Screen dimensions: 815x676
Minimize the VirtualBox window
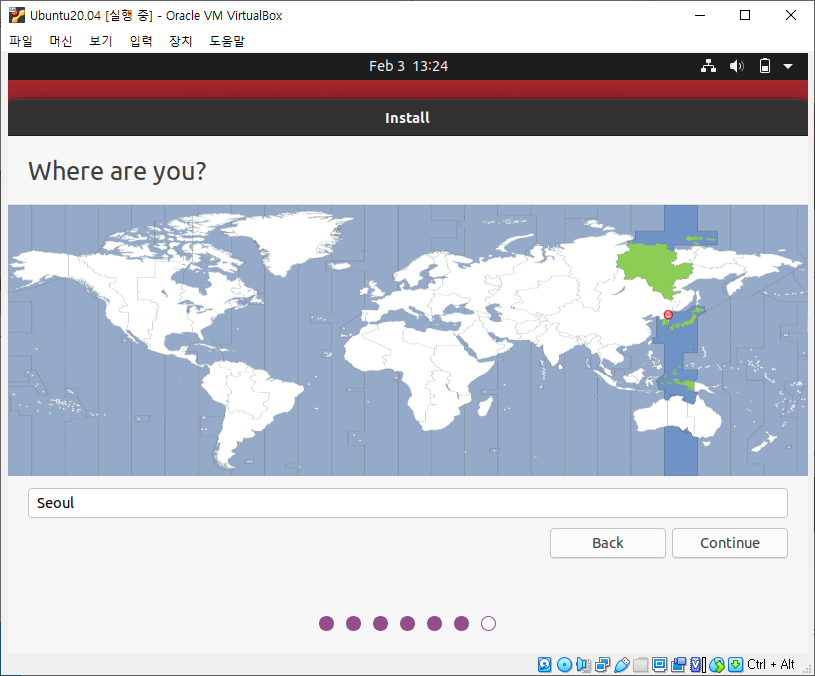pyautogui.click(x=700, y=16)
